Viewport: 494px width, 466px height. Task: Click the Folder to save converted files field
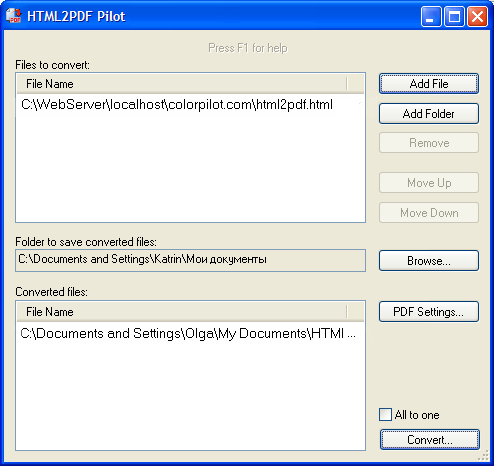[190, 260]
